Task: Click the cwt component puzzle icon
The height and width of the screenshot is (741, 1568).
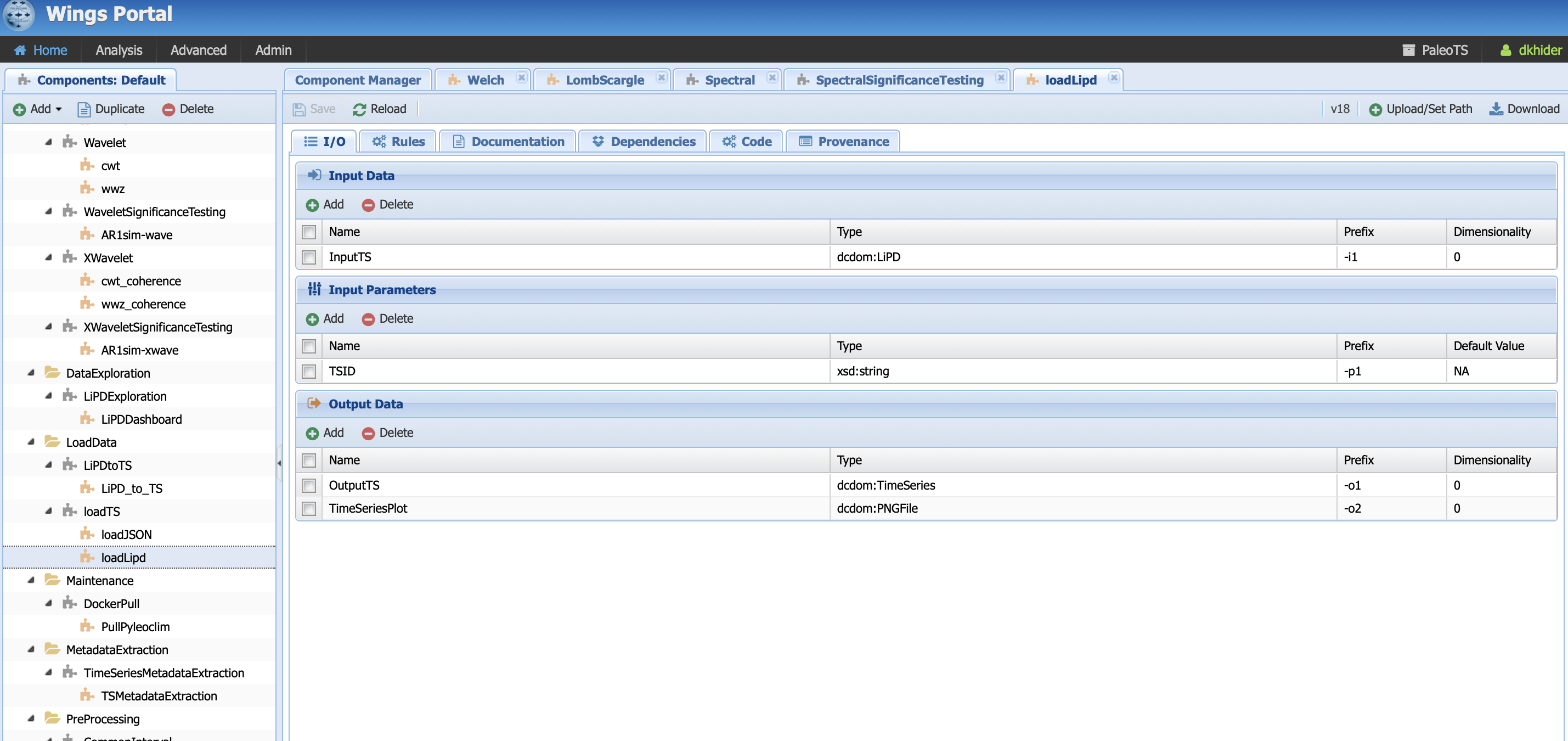Action: pyautogui.click(x=87, y=165)
